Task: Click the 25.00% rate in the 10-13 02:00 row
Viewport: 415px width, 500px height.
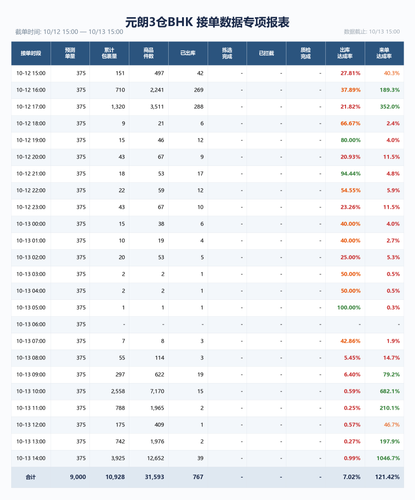Action: (350, 257)
